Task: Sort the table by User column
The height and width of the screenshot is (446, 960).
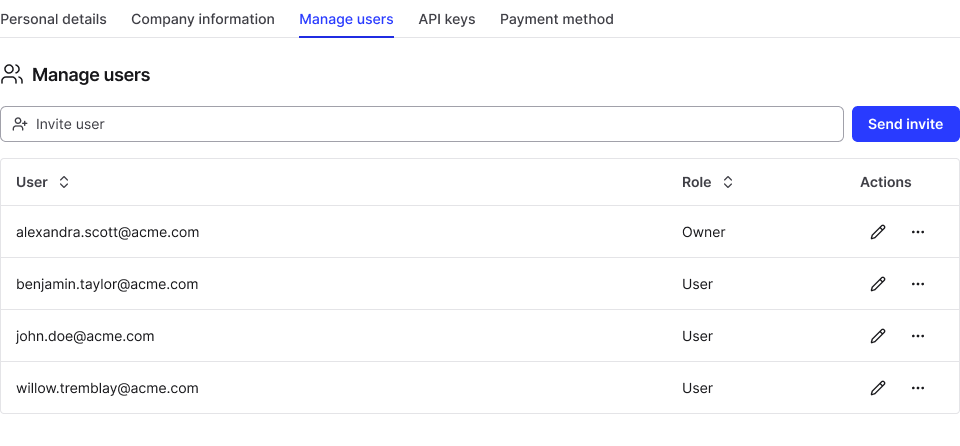Action: click(64, 182)
